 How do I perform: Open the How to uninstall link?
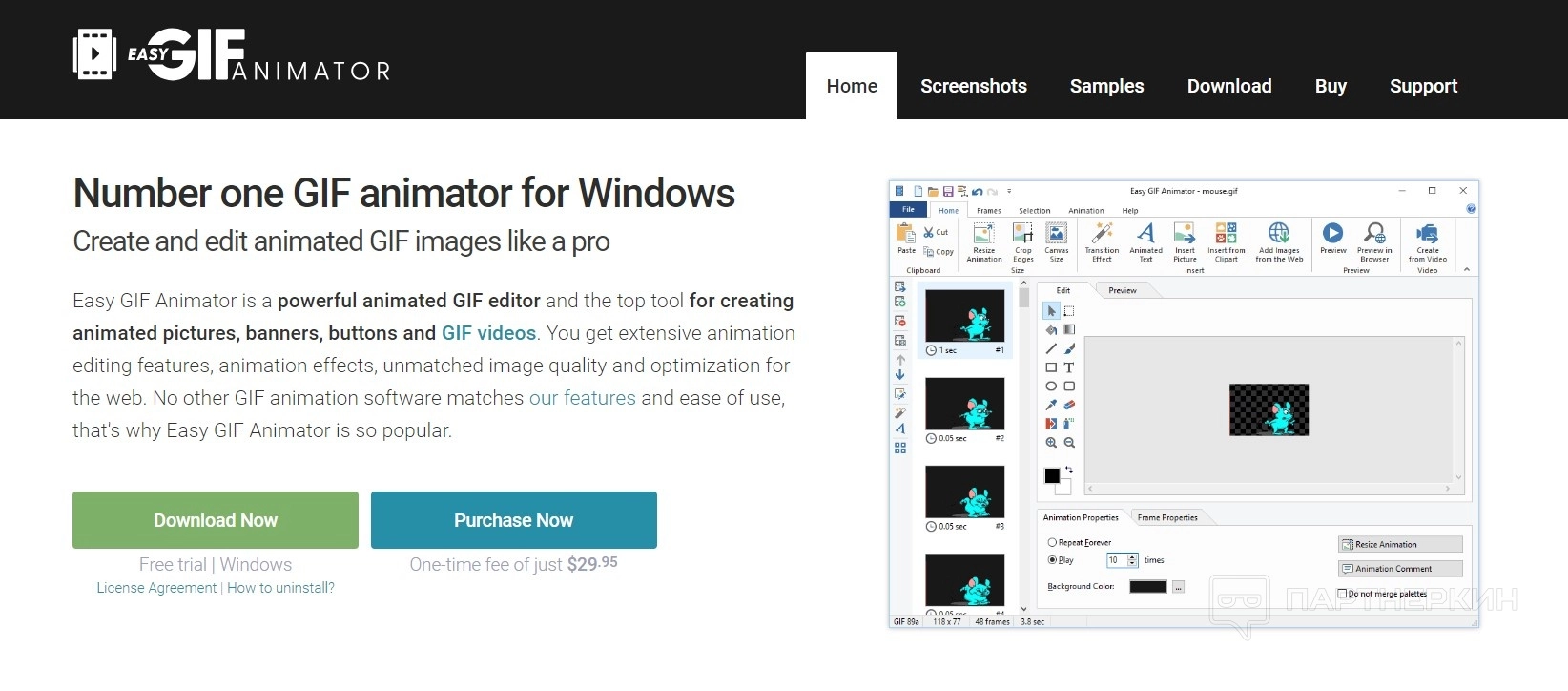280,588
